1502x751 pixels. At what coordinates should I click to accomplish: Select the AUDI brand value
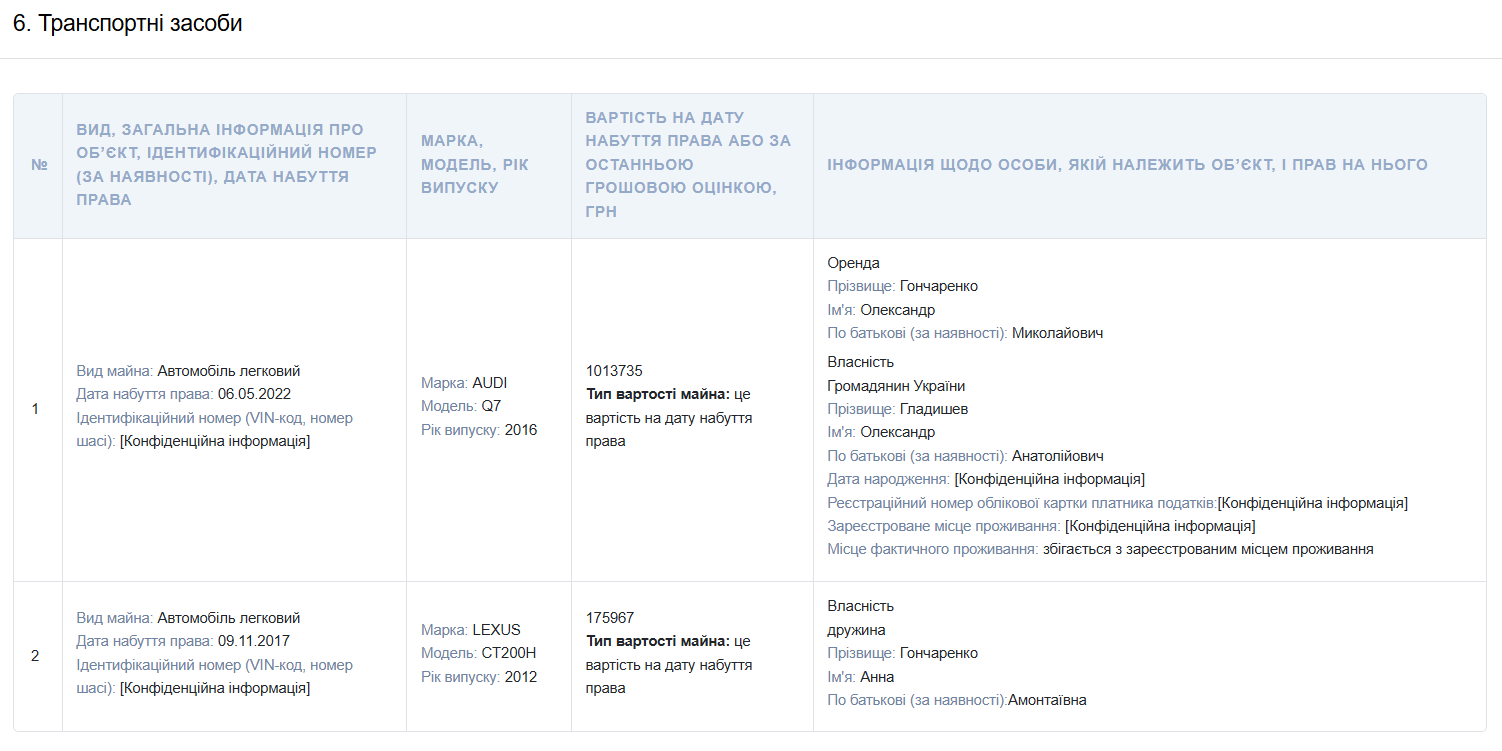click(490, 383)
